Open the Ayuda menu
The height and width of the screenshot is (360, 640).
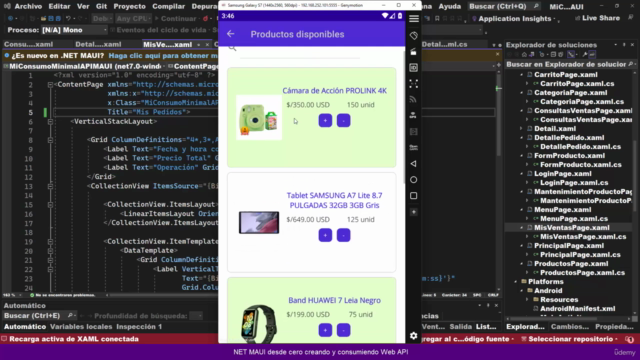pyautogui.click(x=450, y=7)
